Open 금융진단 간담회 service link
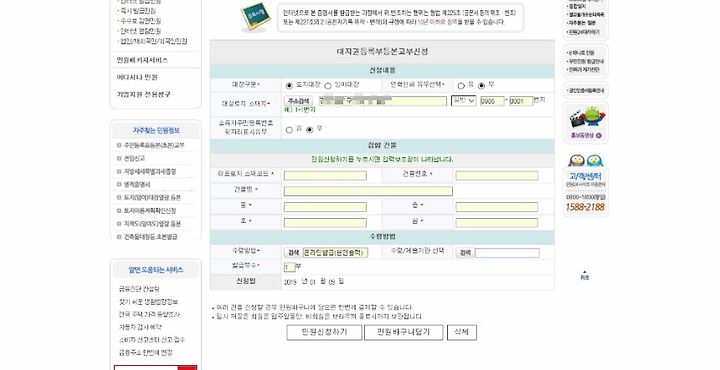The image size is (720, 370). (x=139, y=289)
